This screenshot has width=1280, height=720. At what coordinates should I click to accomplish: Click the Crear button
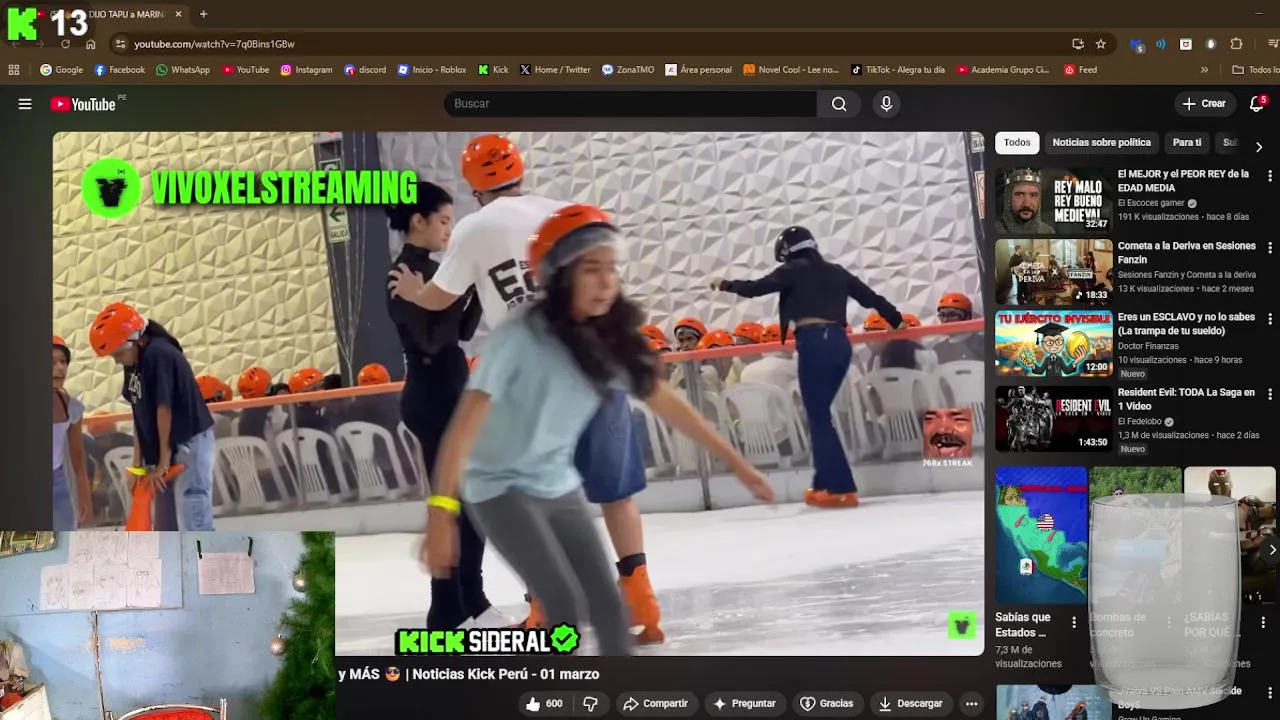[1204, 104]
